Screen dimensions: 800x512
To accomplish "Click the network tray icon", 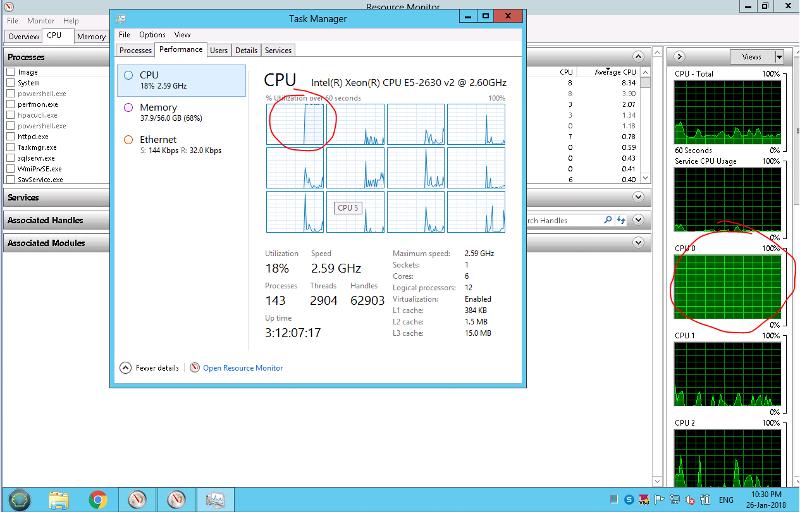I will click(675, 500).
